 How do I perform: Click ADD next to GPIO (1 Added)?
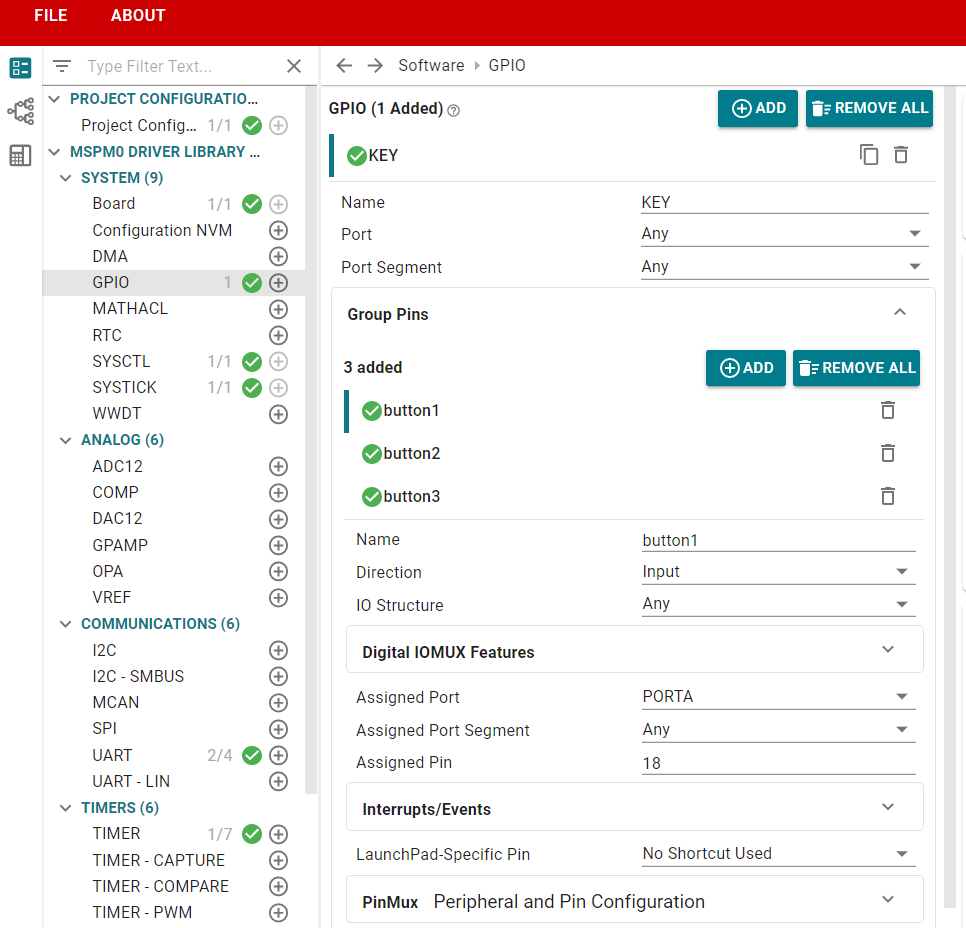click(758, 108)
